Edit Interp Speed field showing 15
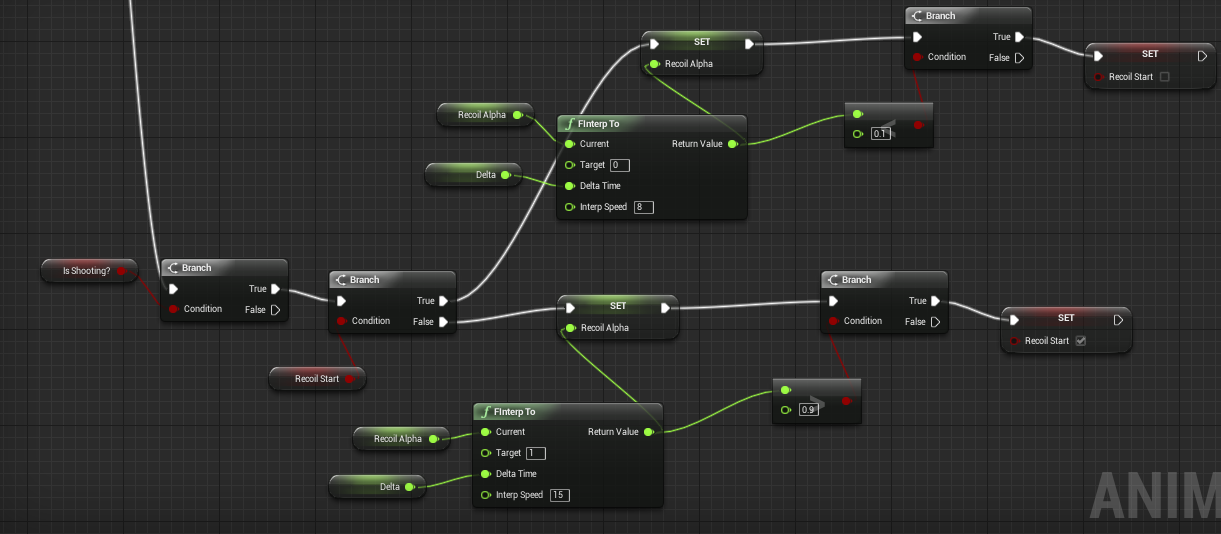Image resolution: width=1221 pixels, height=534 pixels. (x=559, y=495)
